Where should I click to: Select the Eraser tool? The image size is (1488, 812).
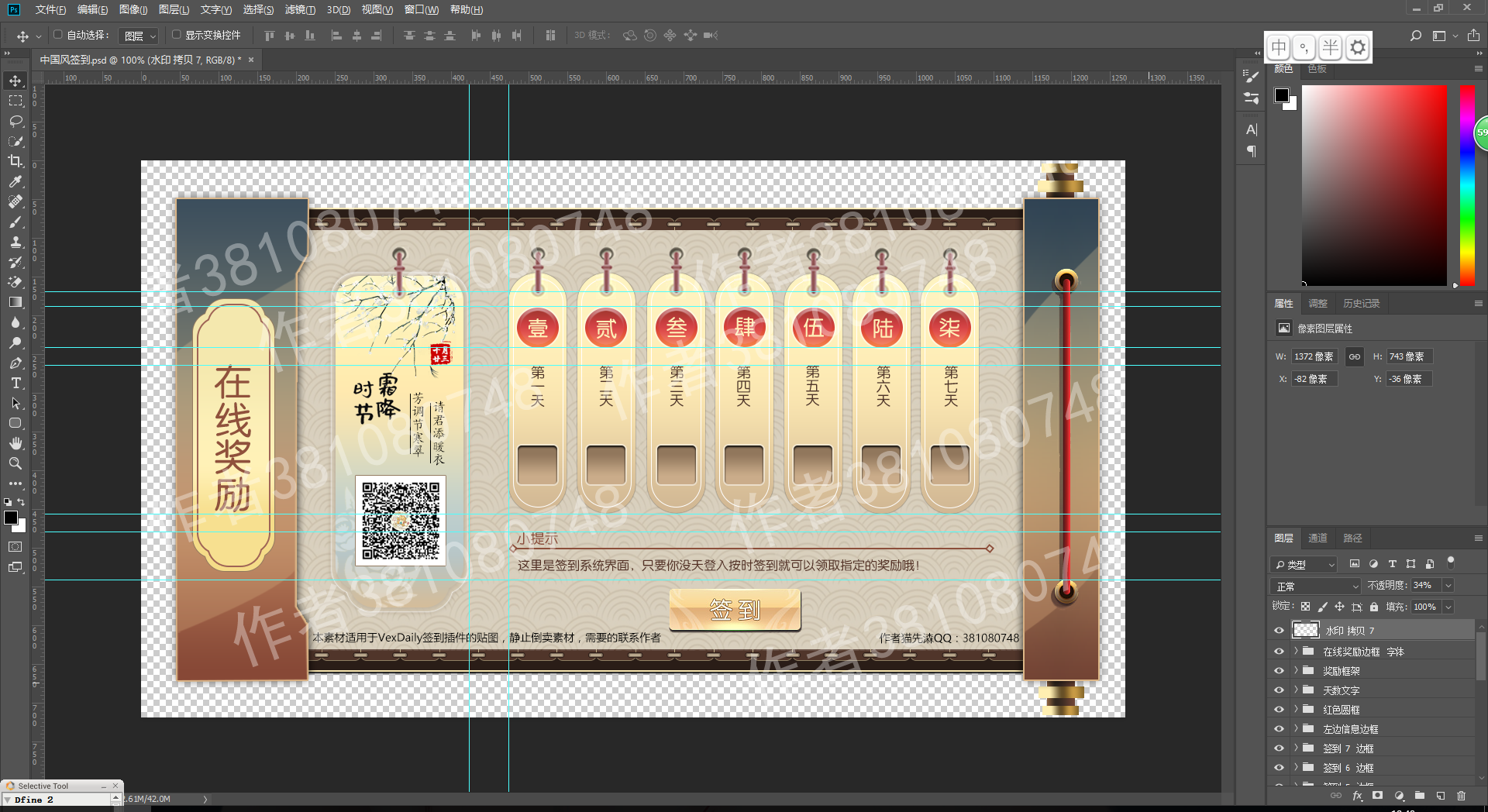(x=15, y=282)
